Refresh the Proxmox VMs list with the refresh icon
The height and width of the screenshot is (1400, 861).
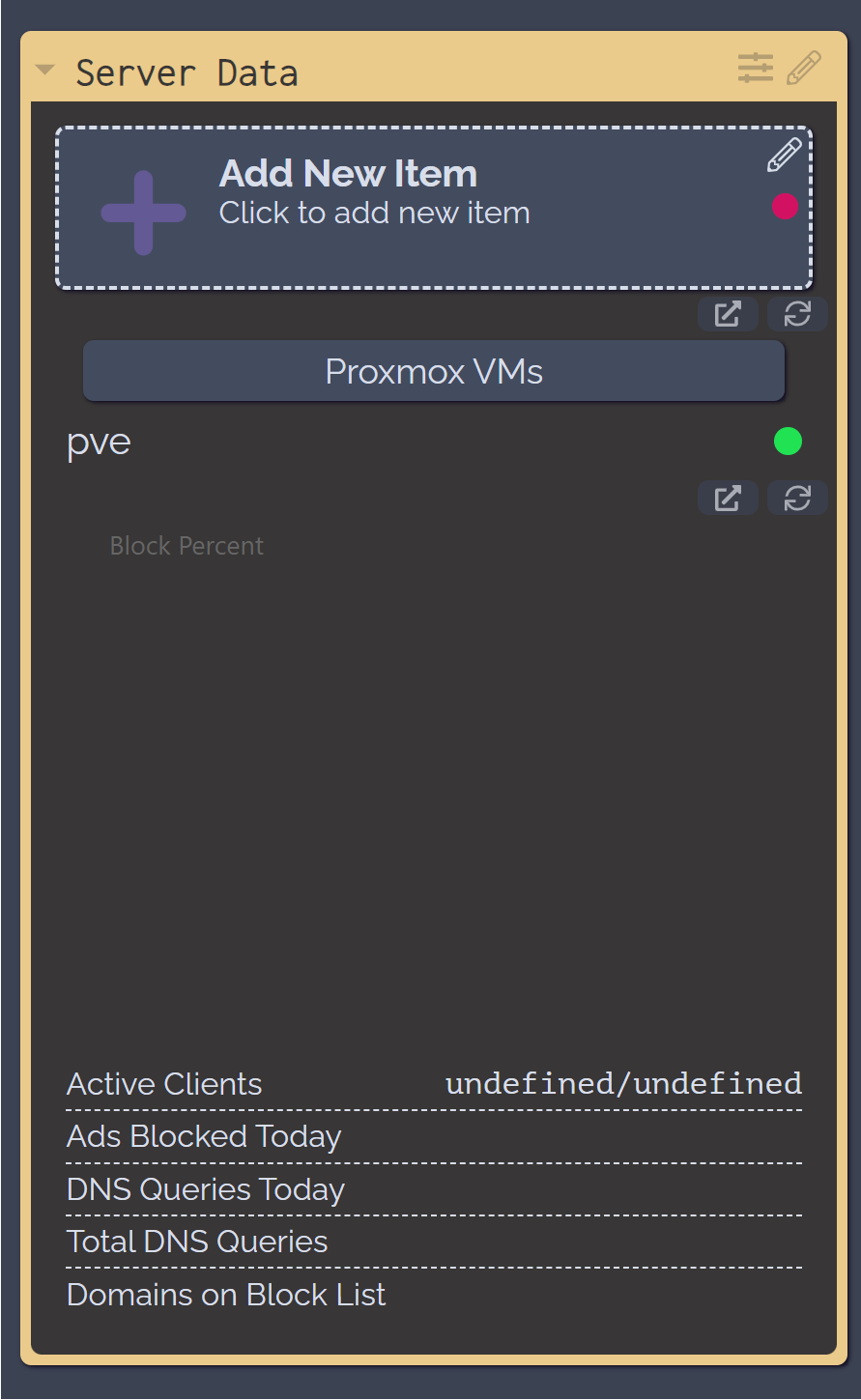pos(797,313)
